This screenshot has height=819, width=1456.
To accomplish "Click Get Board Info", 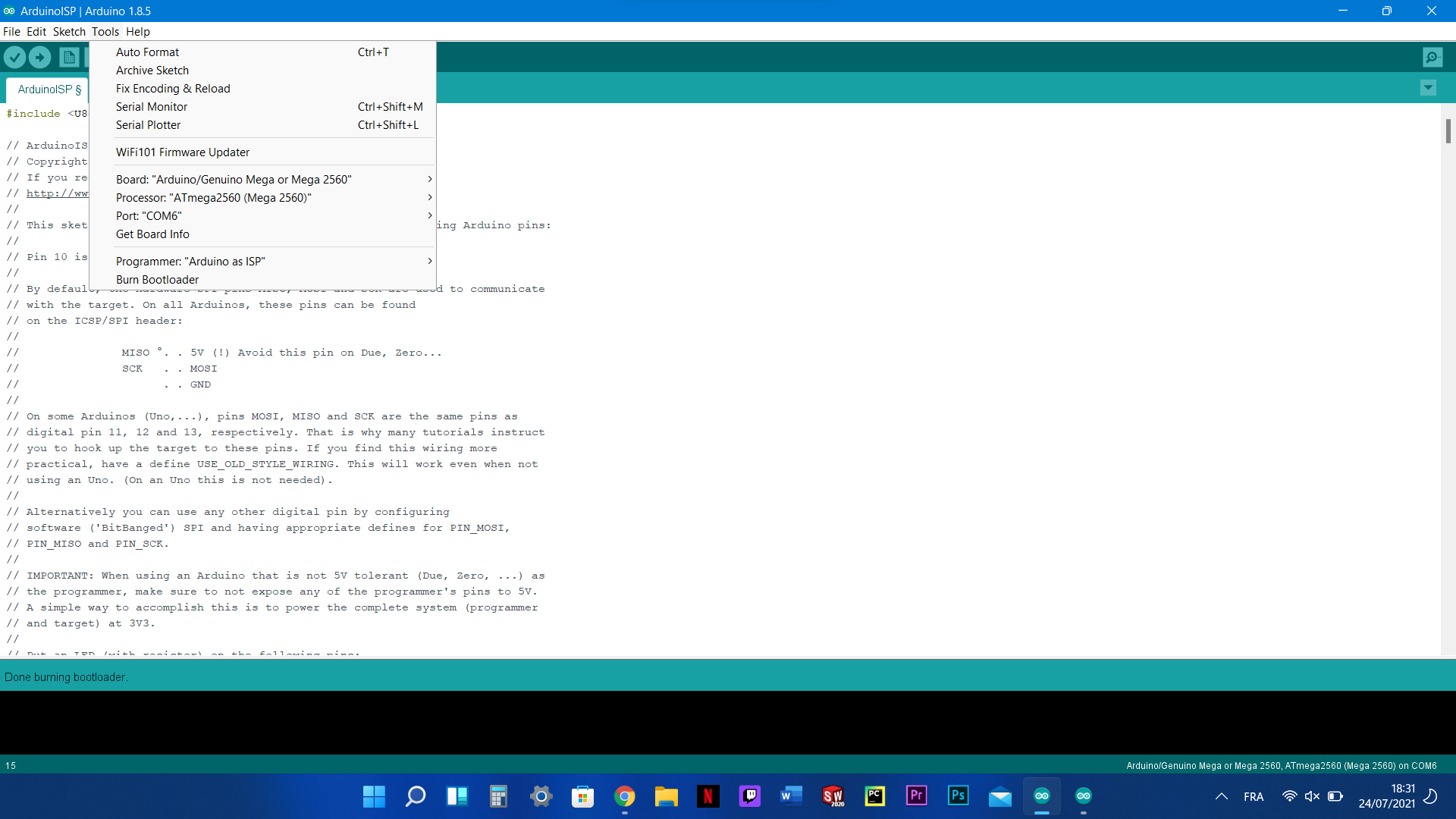I will coord(152,234).
